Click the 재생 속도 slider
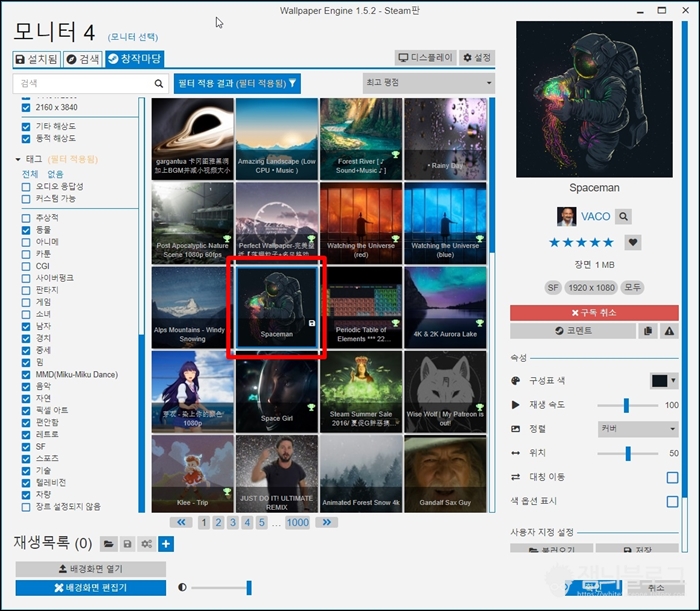Image resolution: width=700 pixels, height=611 pixels. point(627,405)
